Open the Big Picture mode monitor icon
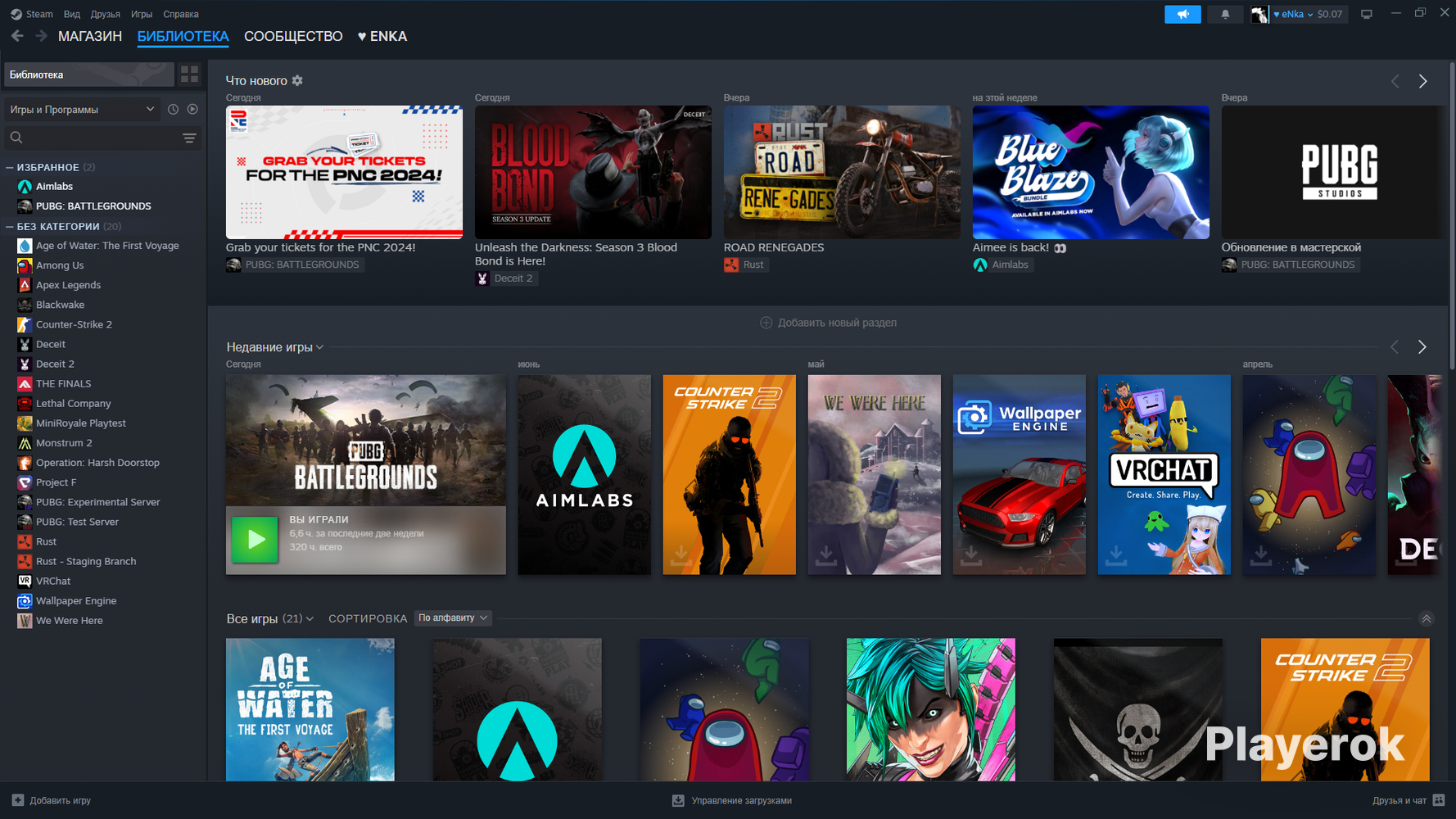1456x819 pixels. coord(1366,14)
